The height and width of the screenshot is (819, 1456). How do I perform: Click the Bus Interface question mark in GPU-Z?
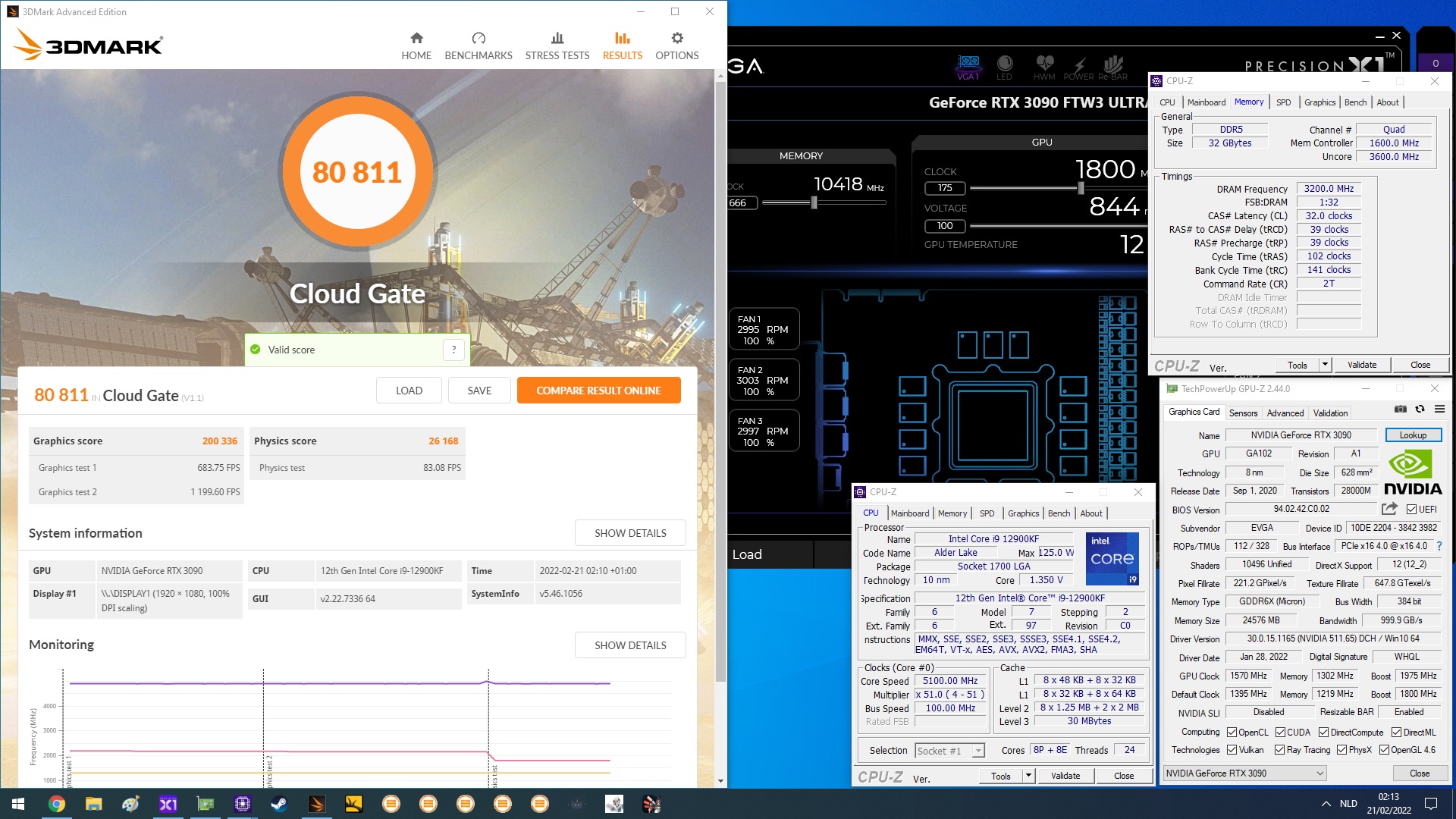pyautogui.click(x=1439, y=546)
